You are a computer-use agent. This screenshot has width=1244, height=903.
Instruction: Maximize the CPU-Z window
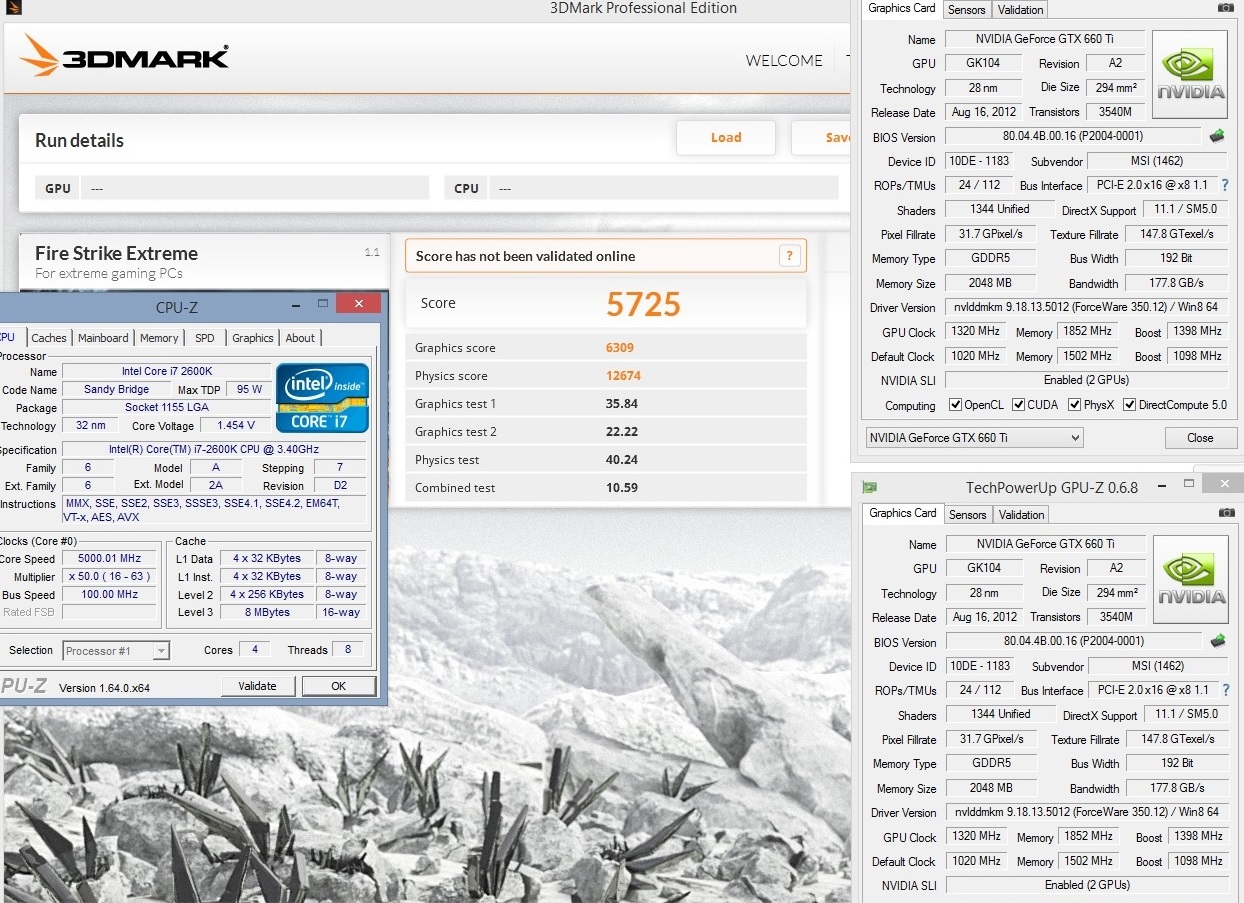[x=322, y=303]
